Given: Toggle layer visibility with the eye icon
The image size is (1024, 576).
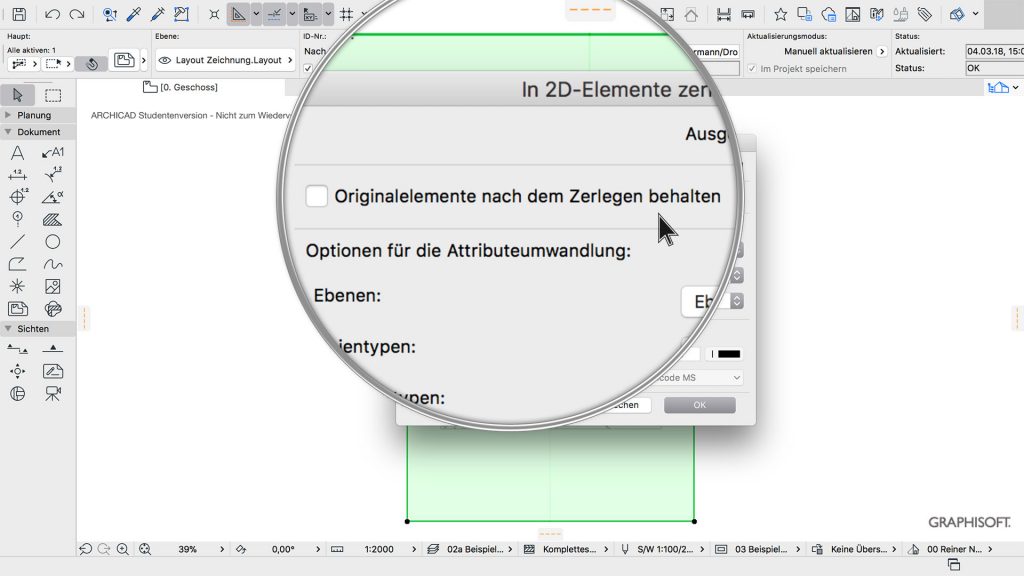Looking at the screenshot, I should coord(166,59).
